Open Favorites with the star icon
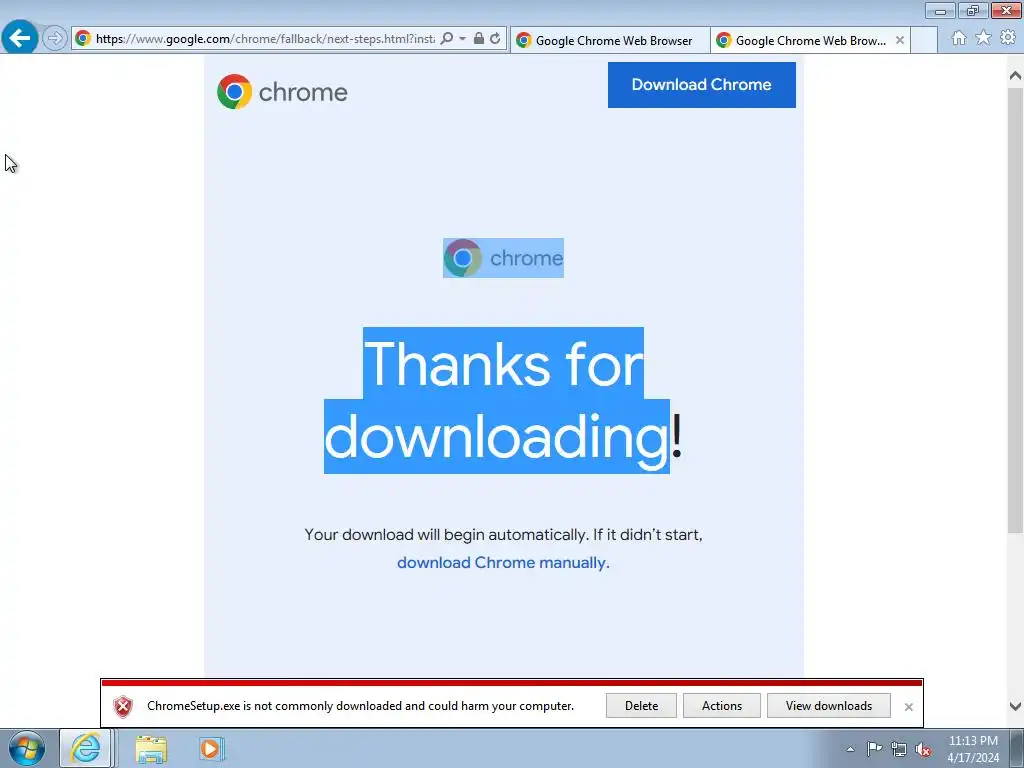The width and height of the screenshot is (1024, 768). pos(983,38)
